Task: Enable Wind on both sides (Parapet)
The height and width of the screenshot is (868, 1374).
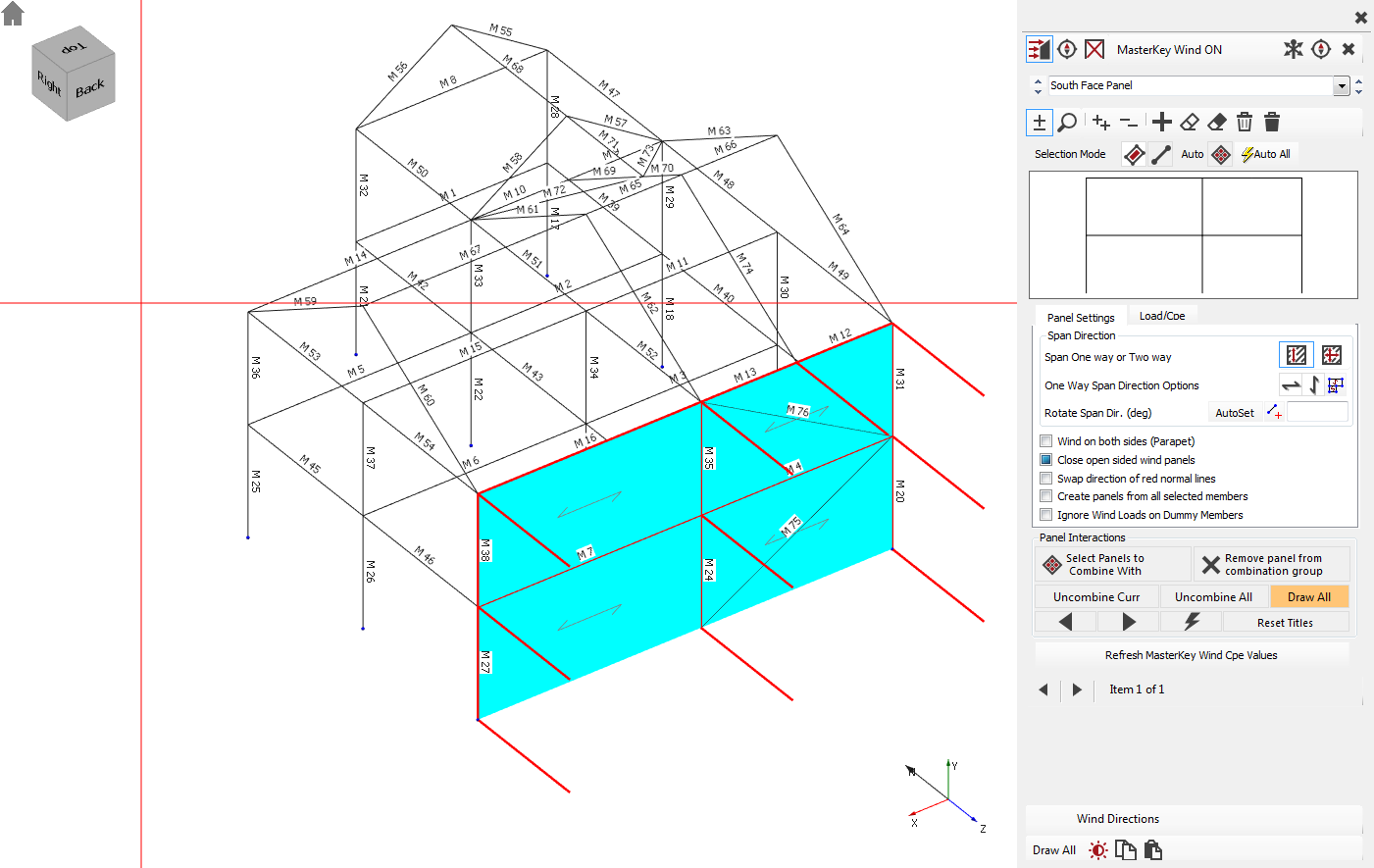Action: pos(1046,441)
